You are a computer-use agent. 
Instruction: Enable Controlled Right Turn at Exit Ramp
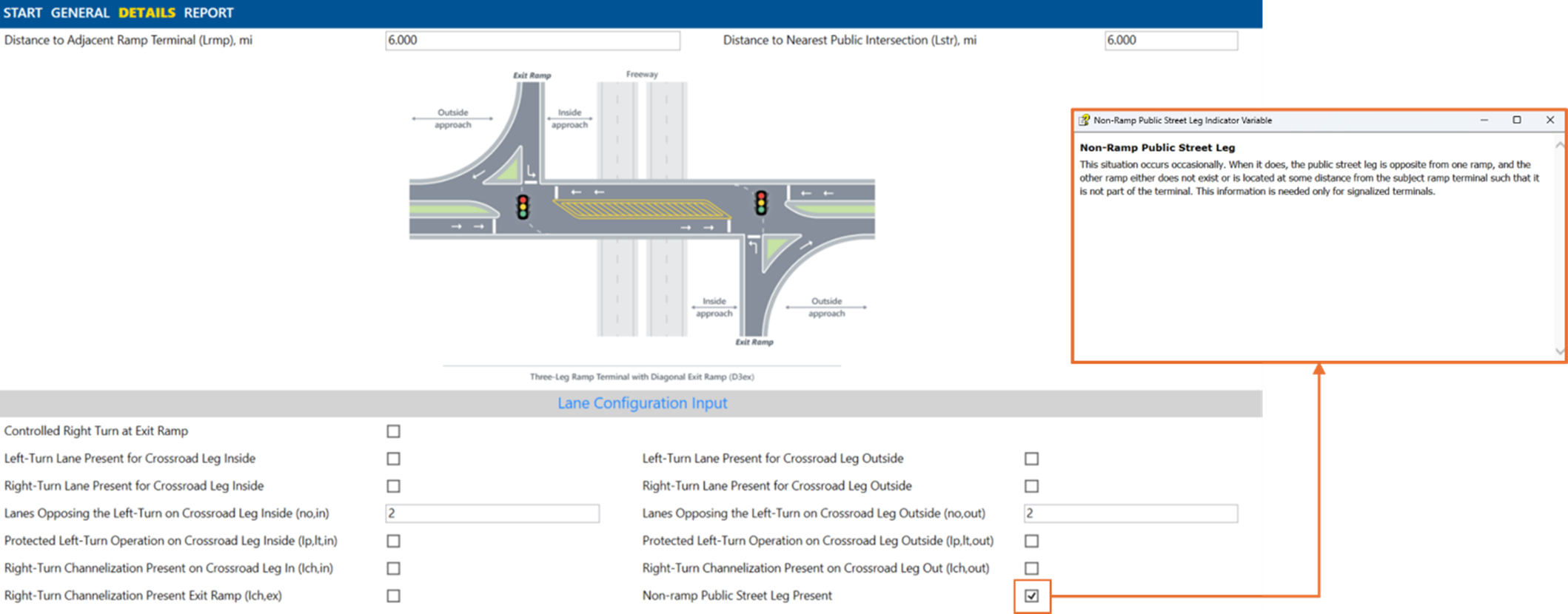tap(393, 431)
